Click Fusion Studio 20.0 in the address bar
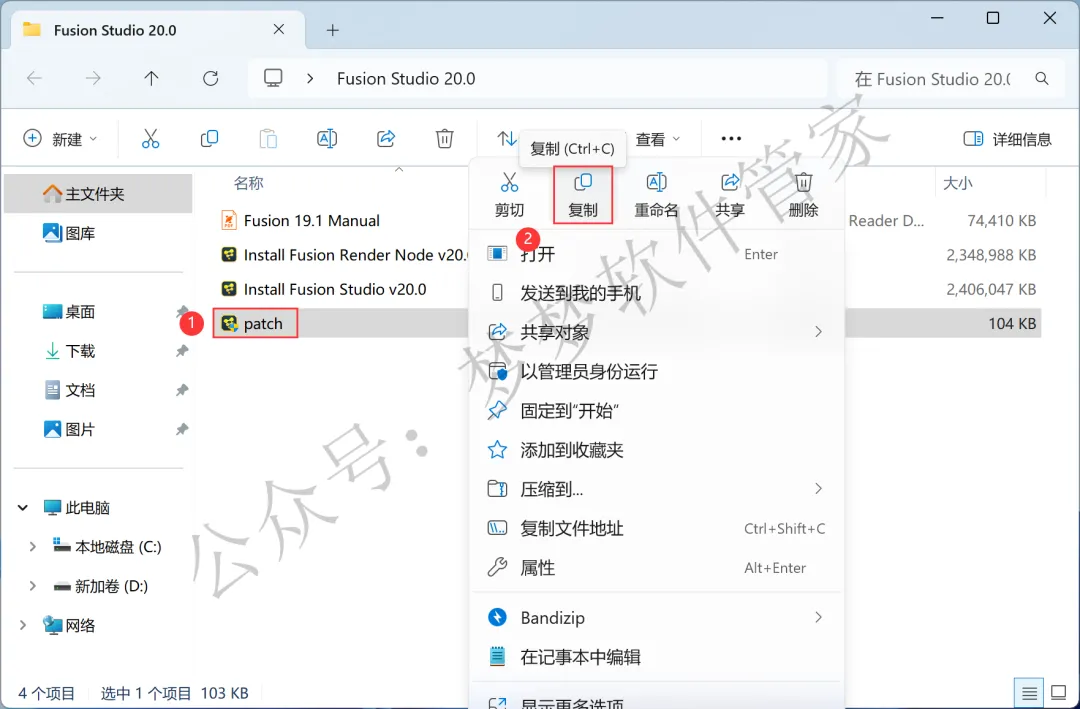Viewport: 1080px width, 709px height. pos(406,79)
